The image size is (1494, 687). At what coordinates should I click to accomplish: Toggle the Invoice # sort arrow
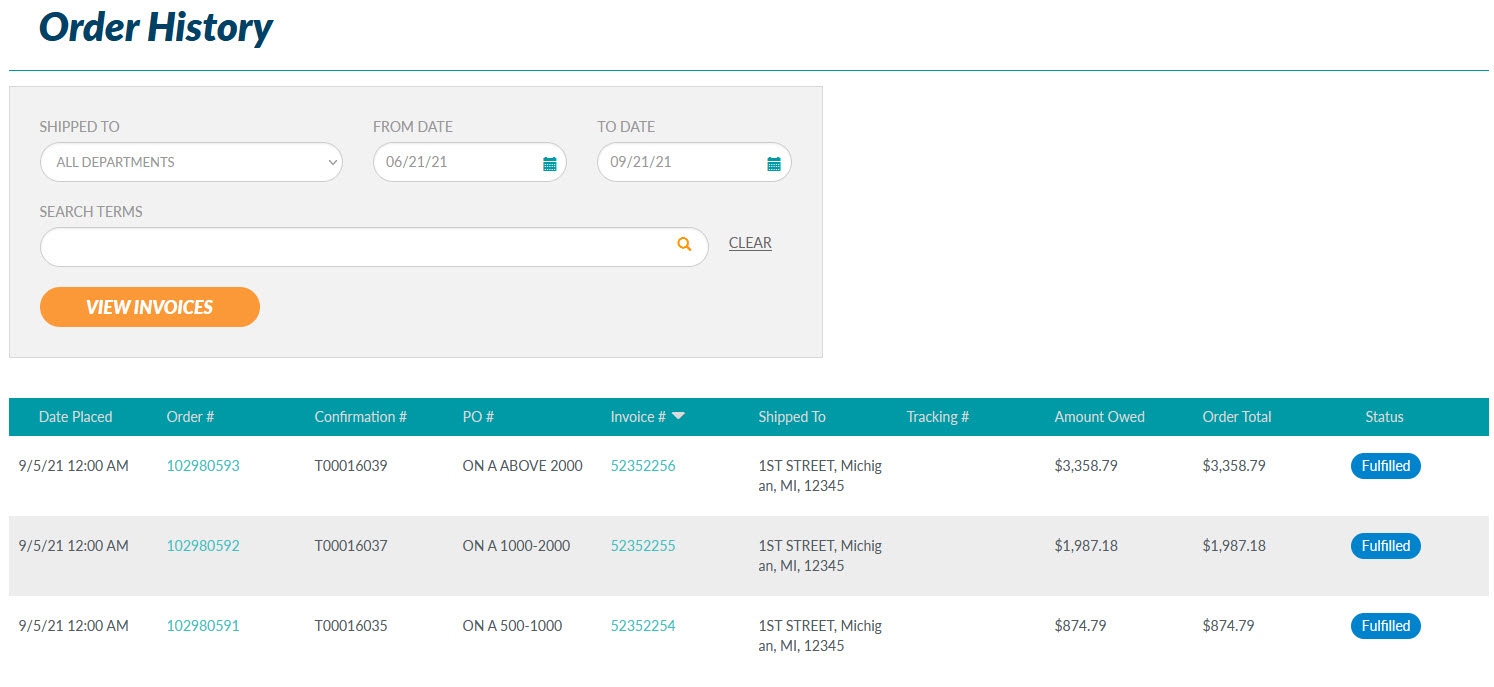678,416
